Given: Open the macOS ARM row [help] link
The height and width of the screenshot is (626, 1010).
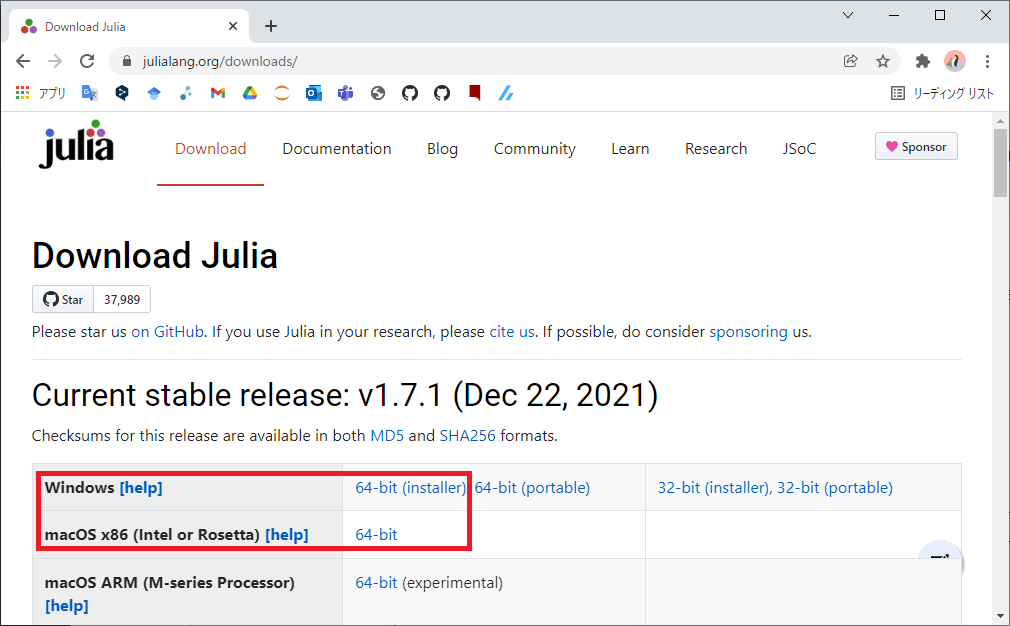Looking at the screenshot, I should (67, 605).
